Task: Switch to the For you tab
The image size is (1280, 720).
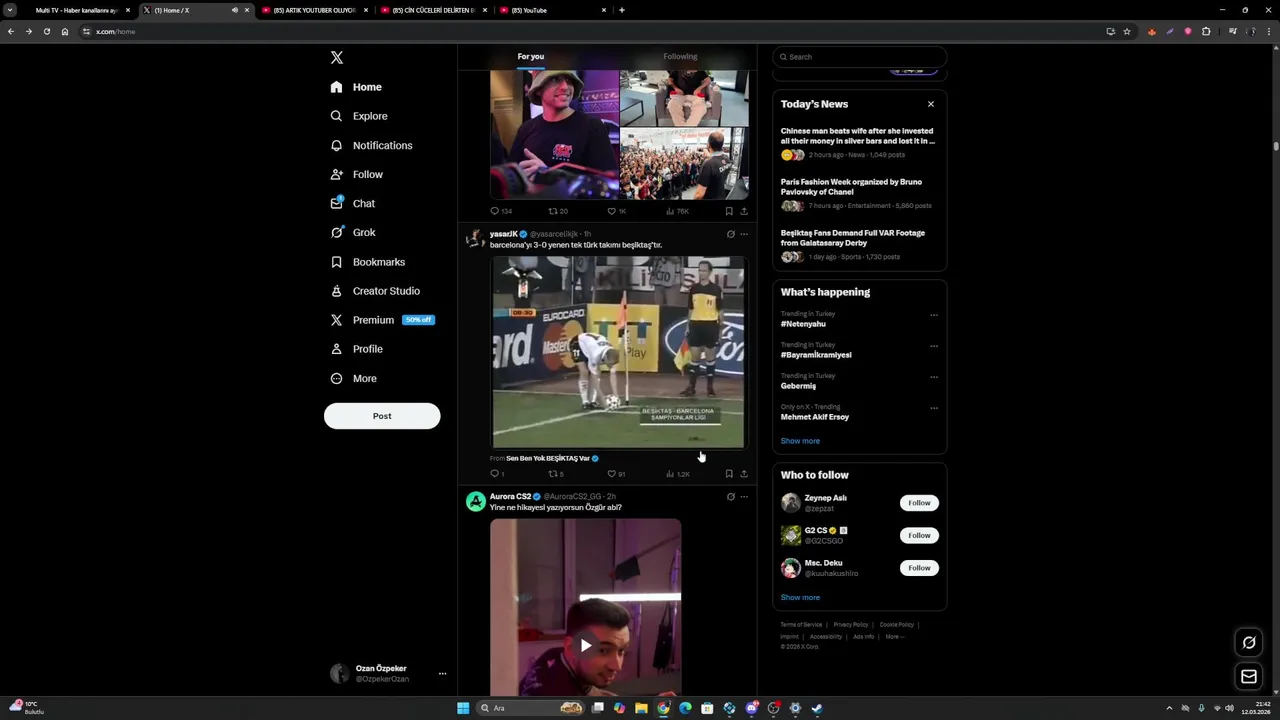Action: 531,57
